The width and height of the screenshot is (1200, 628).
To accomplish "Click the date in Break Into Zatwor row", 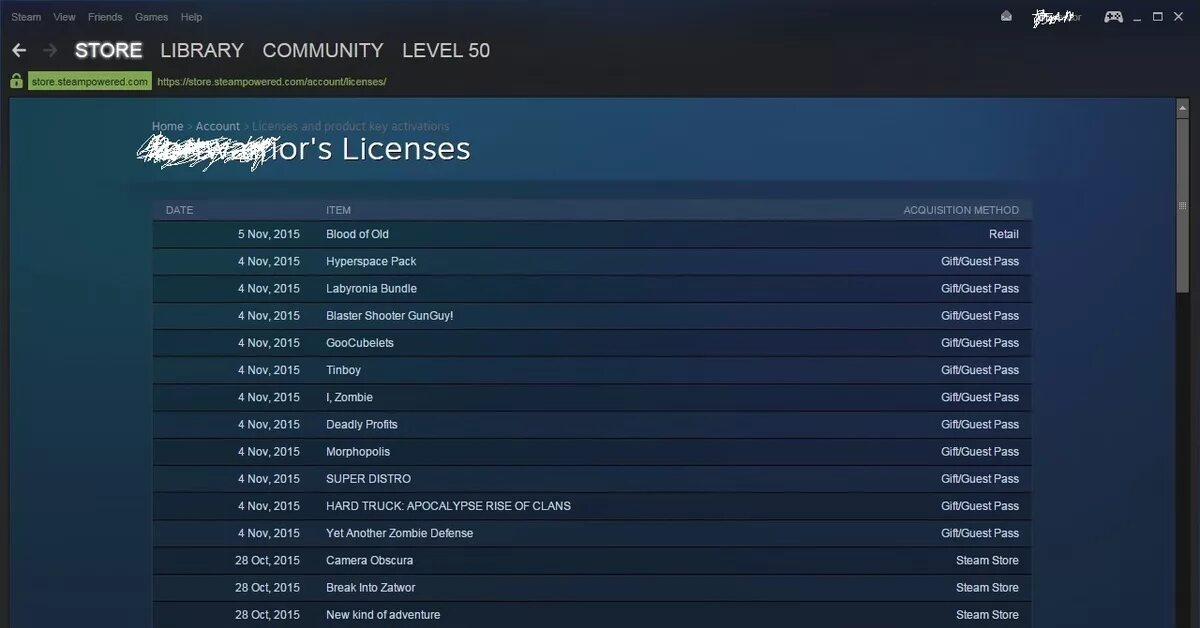I will tap(267, 587).
